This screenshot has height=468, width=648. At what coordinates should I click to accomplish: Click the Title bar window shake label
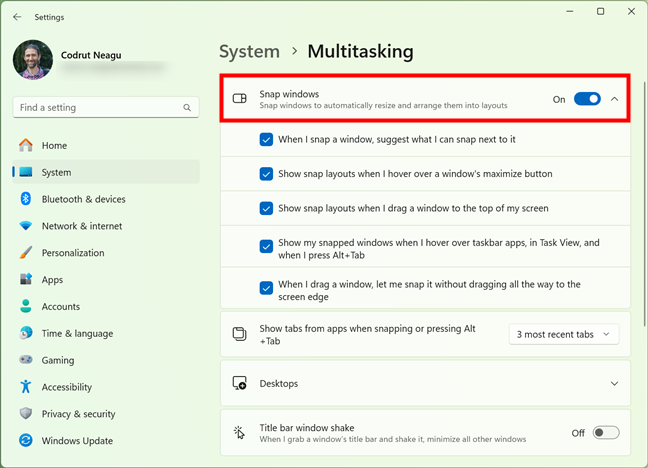point(307,427)
